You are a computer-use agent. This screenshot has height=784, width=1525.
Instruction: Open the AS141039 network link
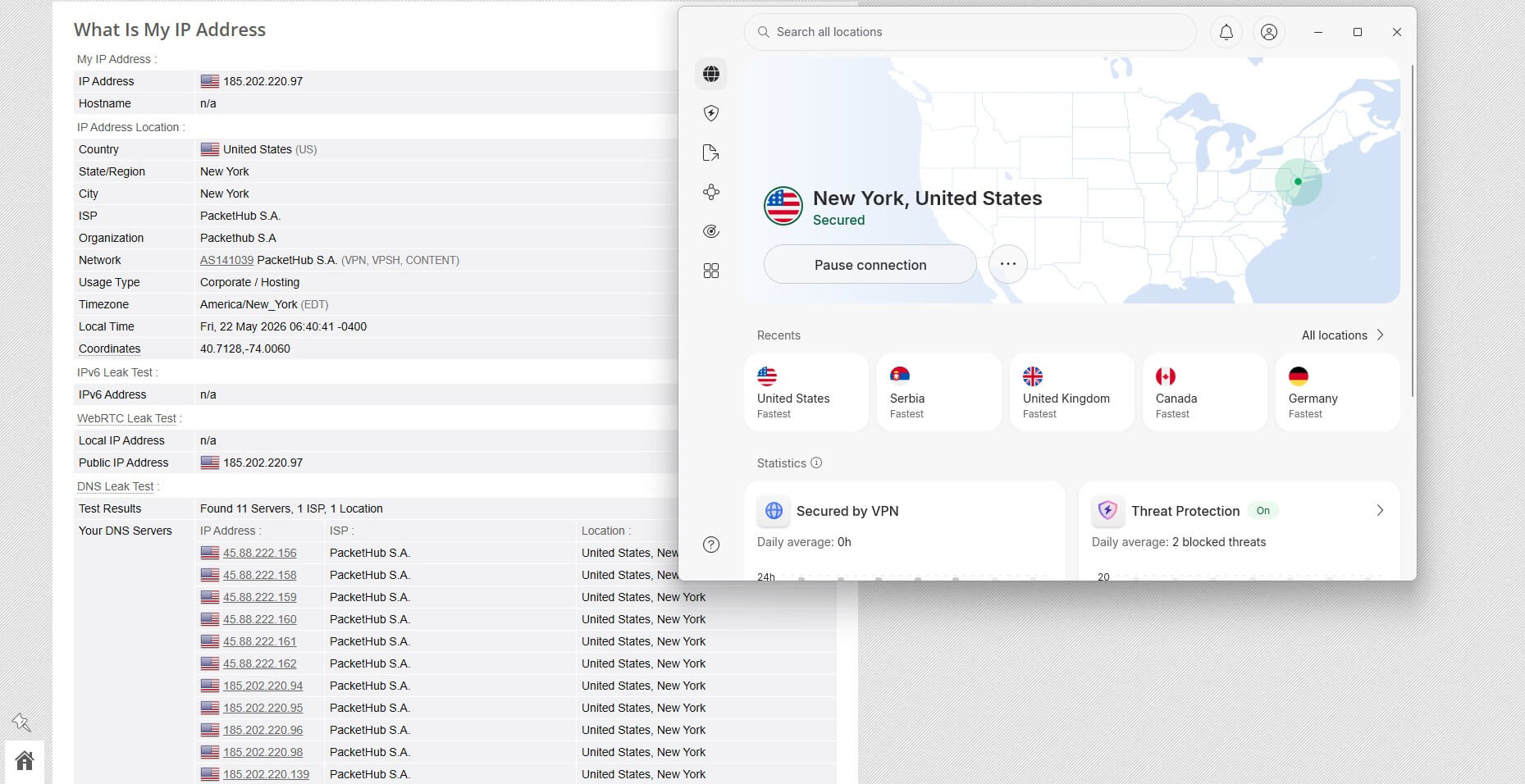[x=226, y=260]
